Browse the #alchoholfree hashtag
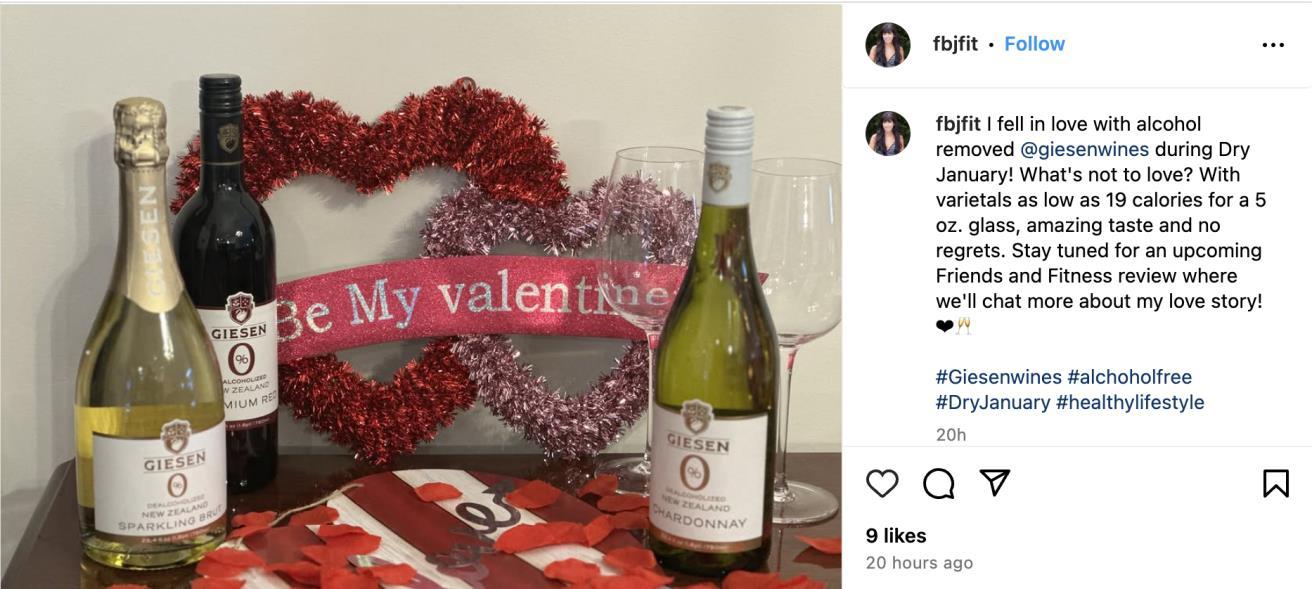Screen dimensions: 1312x589 click(1129, 377)
